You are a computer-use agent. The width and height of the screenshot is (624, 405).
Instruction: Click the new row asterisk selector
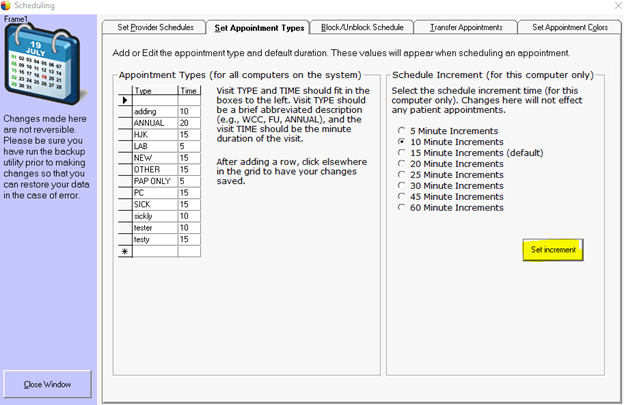coord(125,251)
